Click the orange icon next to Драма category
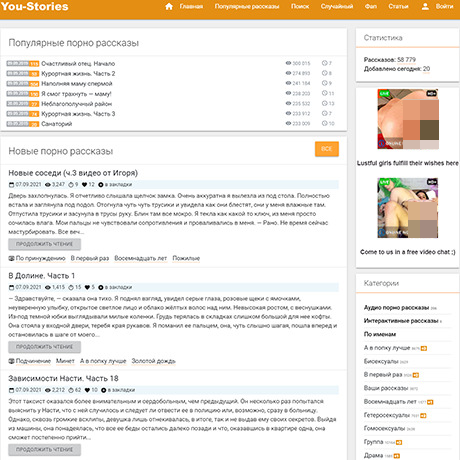460x460 pixels. (397, 456)
